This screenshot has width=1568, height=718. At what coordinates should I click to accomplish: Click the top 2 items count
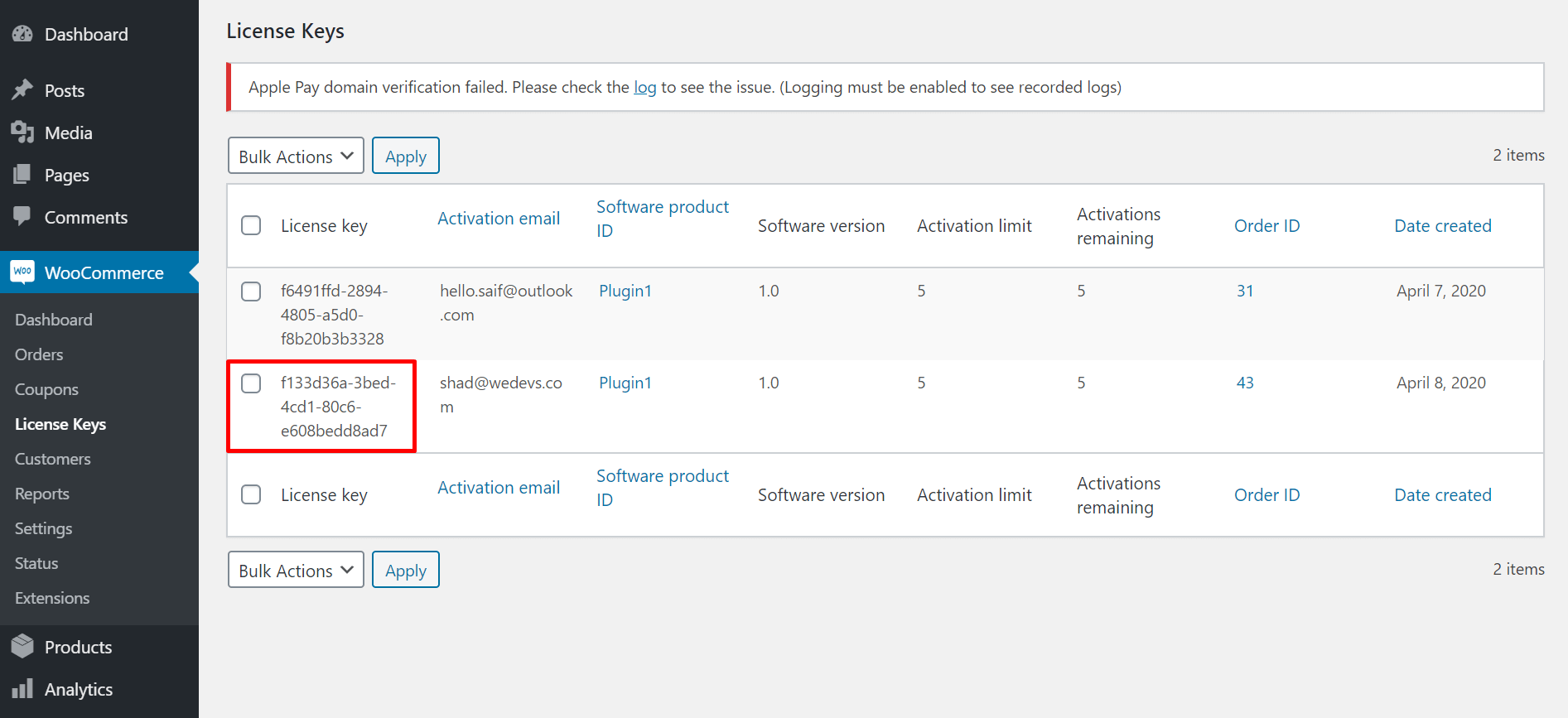click(x=1518, y=155)
